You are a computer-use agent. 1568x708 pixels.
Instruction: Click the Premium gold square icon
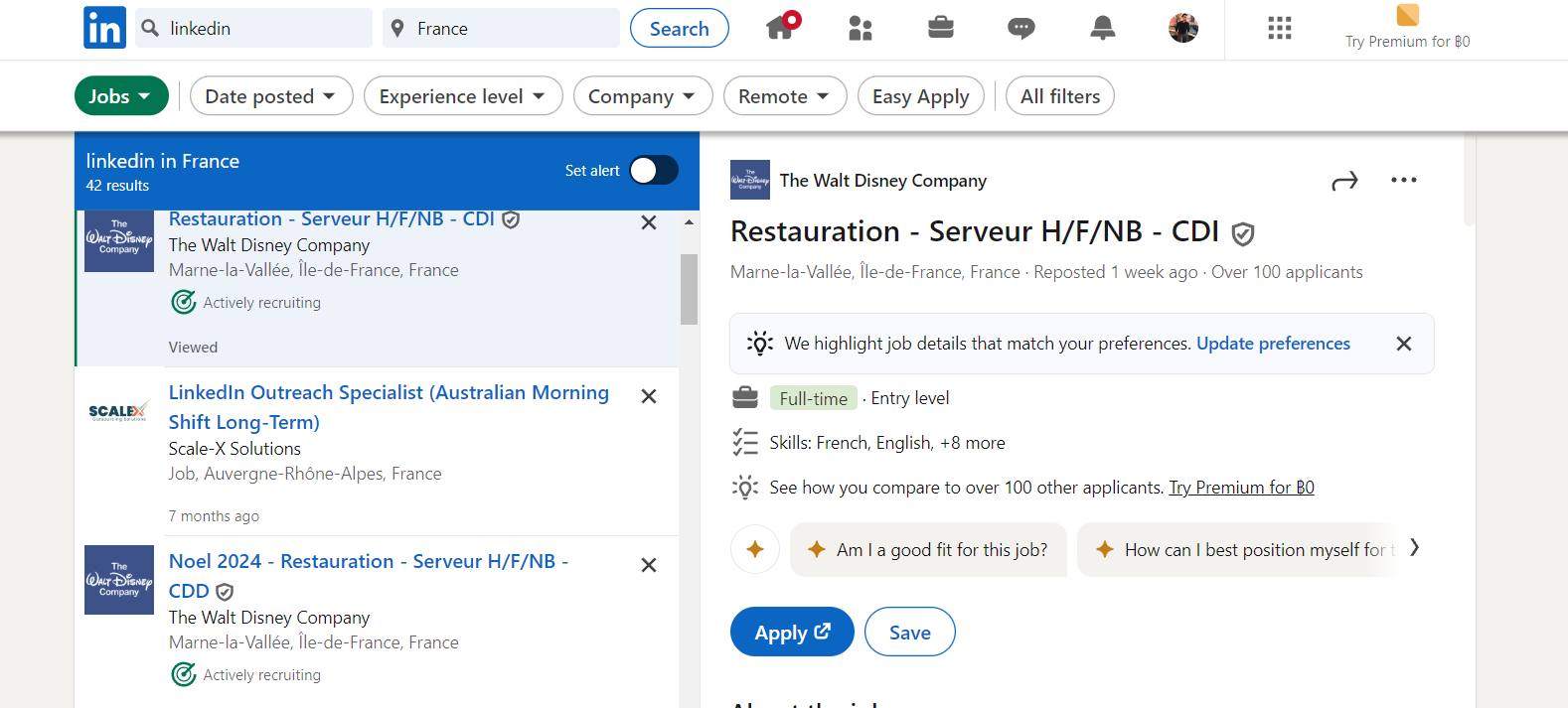tap(1407, 15)
